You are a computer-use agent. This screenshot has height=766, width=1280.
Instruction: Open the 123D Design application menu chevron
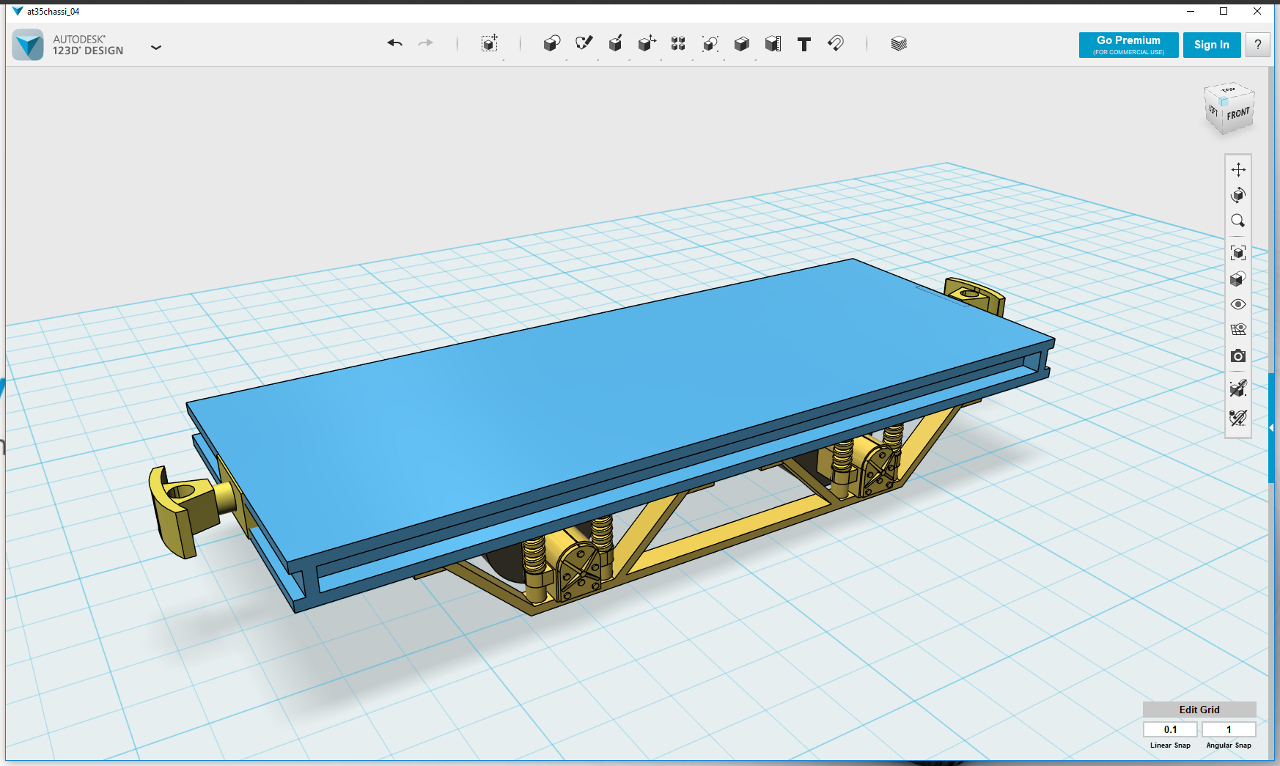(156, 46)
